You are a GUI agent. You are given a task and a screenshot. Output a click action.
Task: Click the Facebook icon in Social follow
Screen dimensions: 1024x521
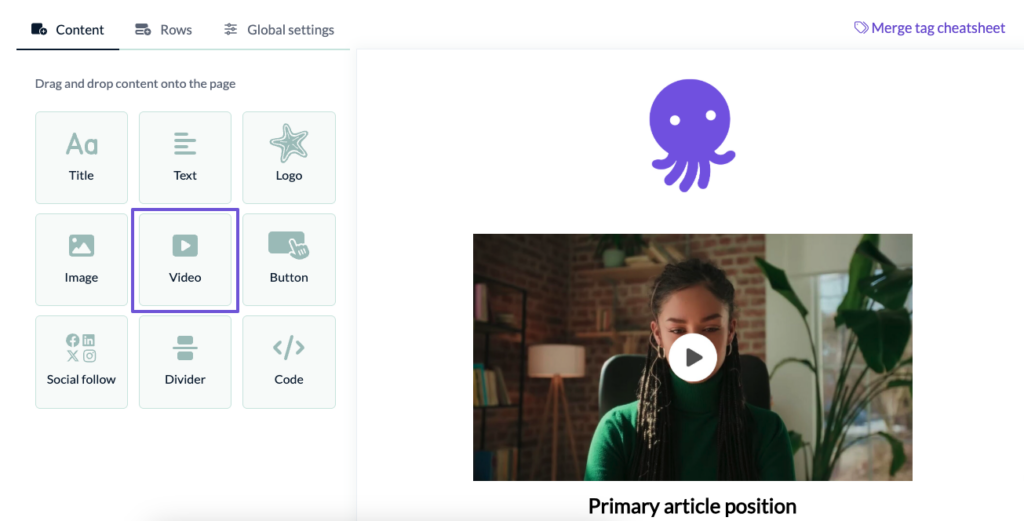(x=72, y=341)
